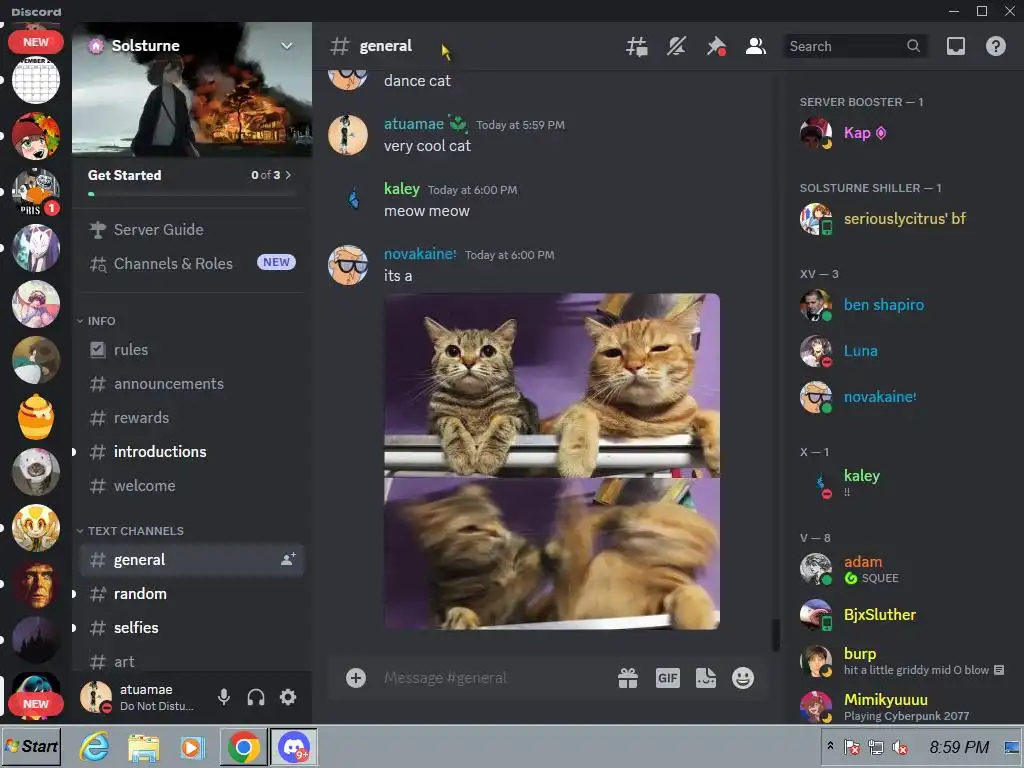Click atuamae user avatar in bottom panel
Screen dimensions: 1024x768
(x=96, y=697)
